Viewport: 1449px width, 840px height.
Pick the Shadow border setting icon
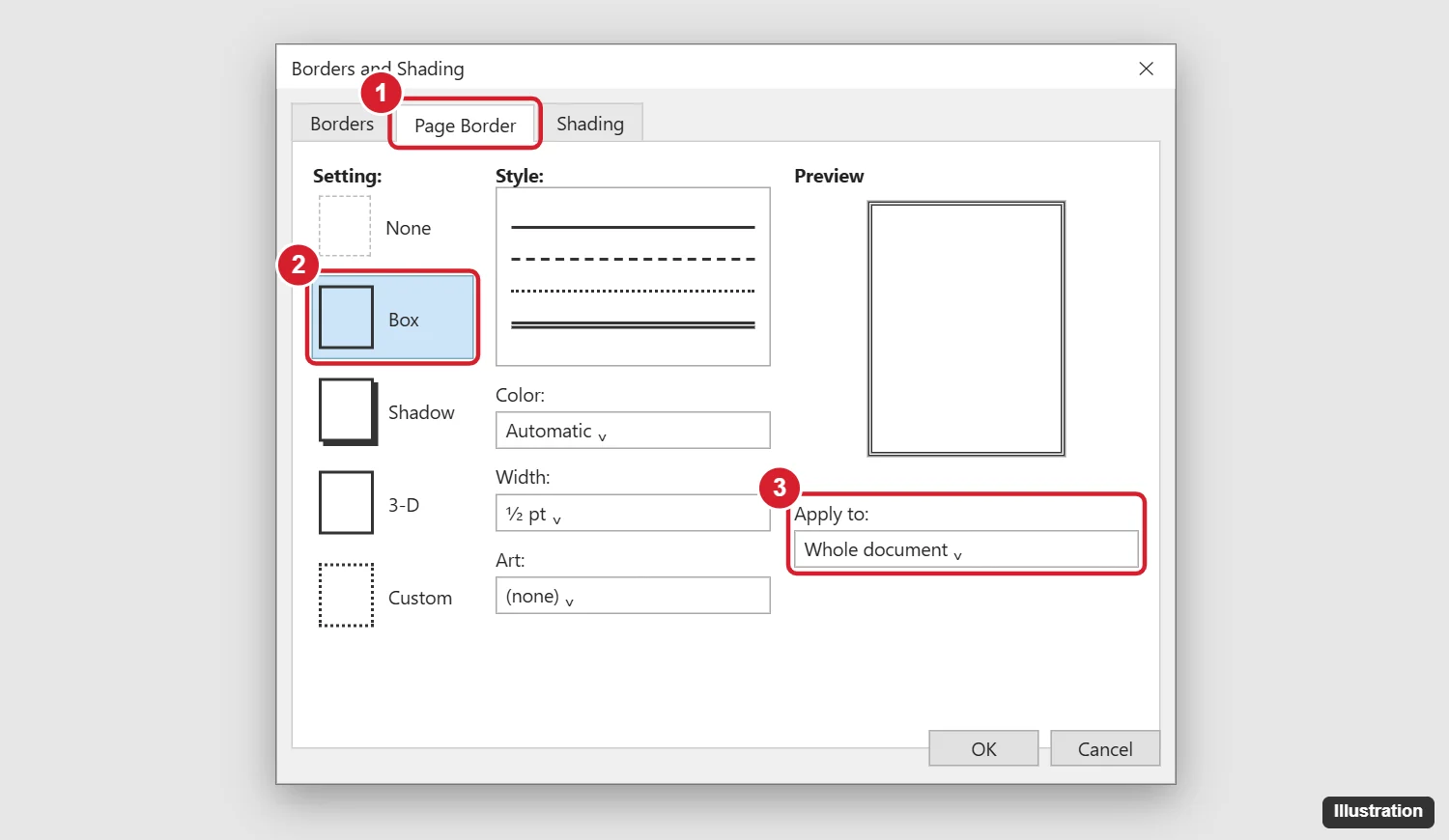(x=348, y=411)
